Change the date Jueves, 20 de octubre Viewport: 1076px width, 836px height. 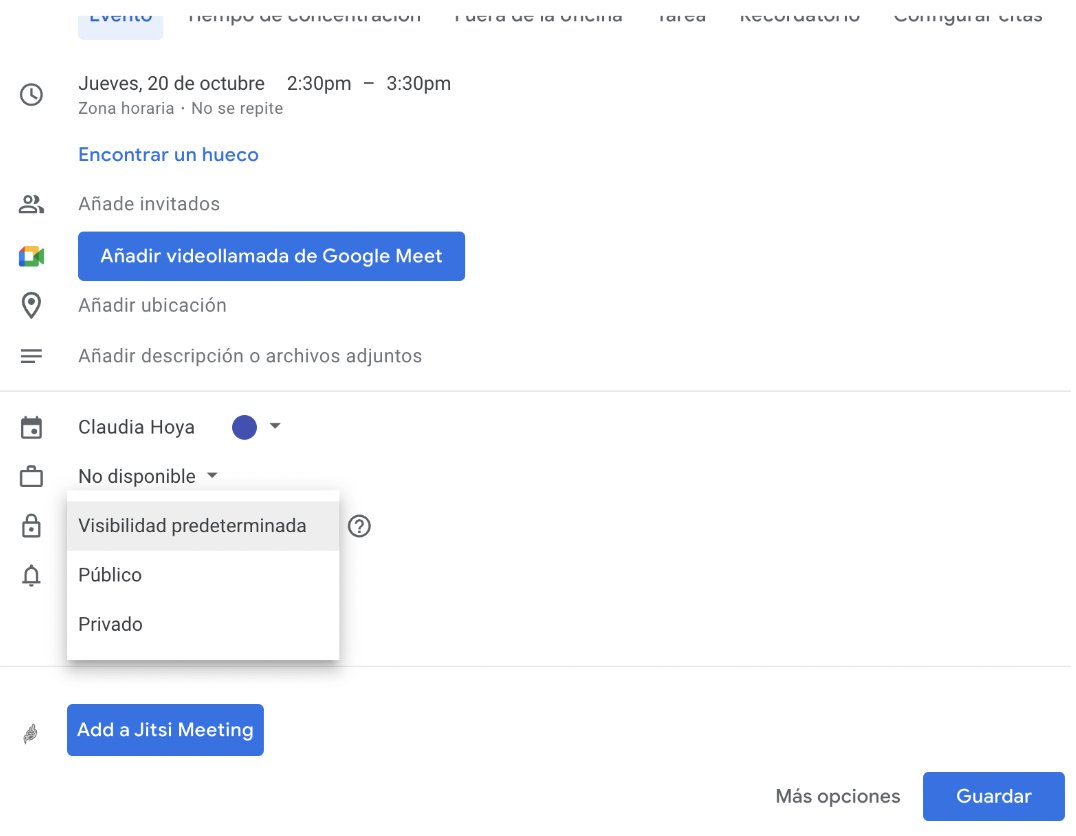point(172,84)
